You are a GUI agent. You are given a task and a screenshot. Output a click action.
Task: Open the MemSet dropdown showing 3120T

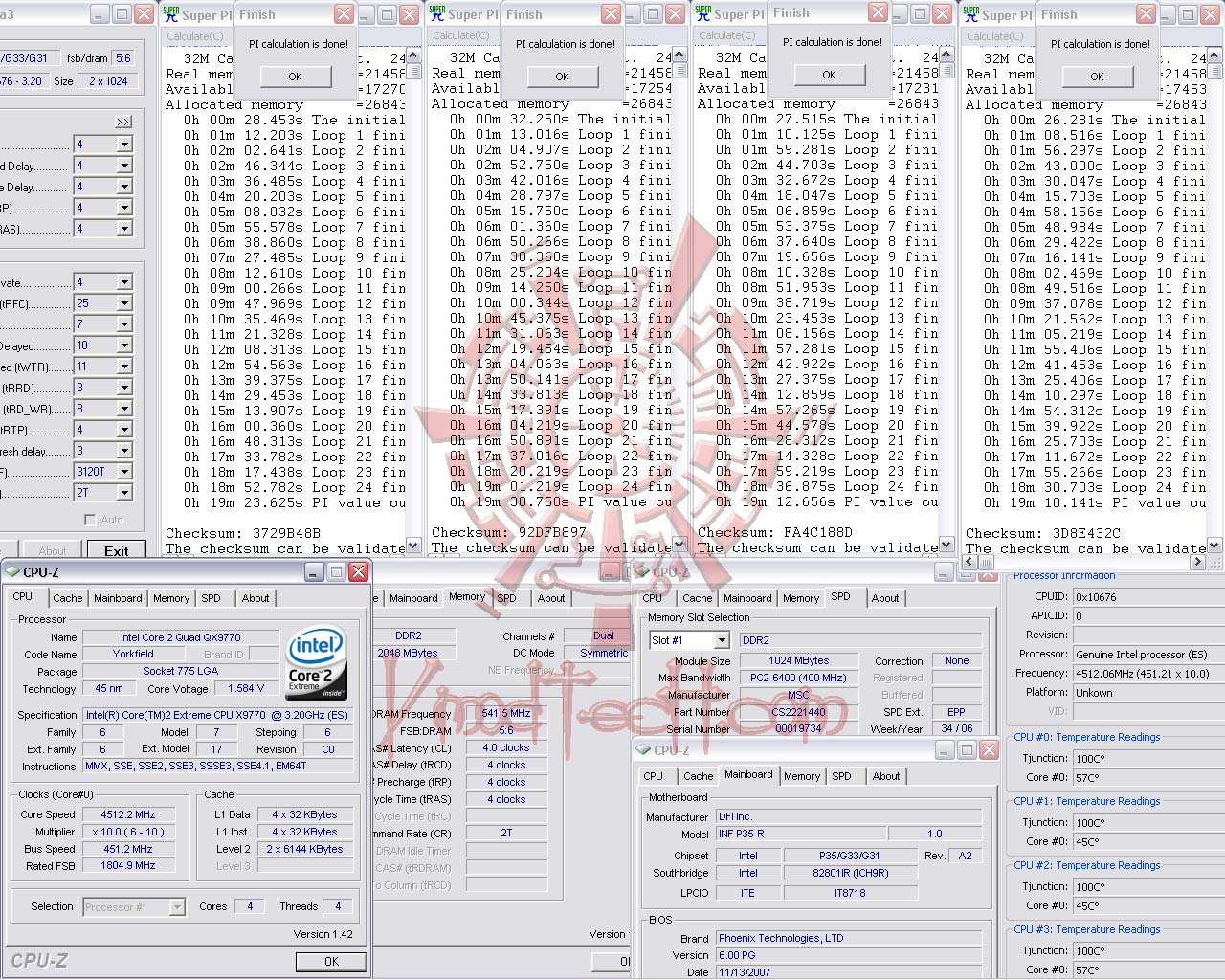click(x=124, y=472)
